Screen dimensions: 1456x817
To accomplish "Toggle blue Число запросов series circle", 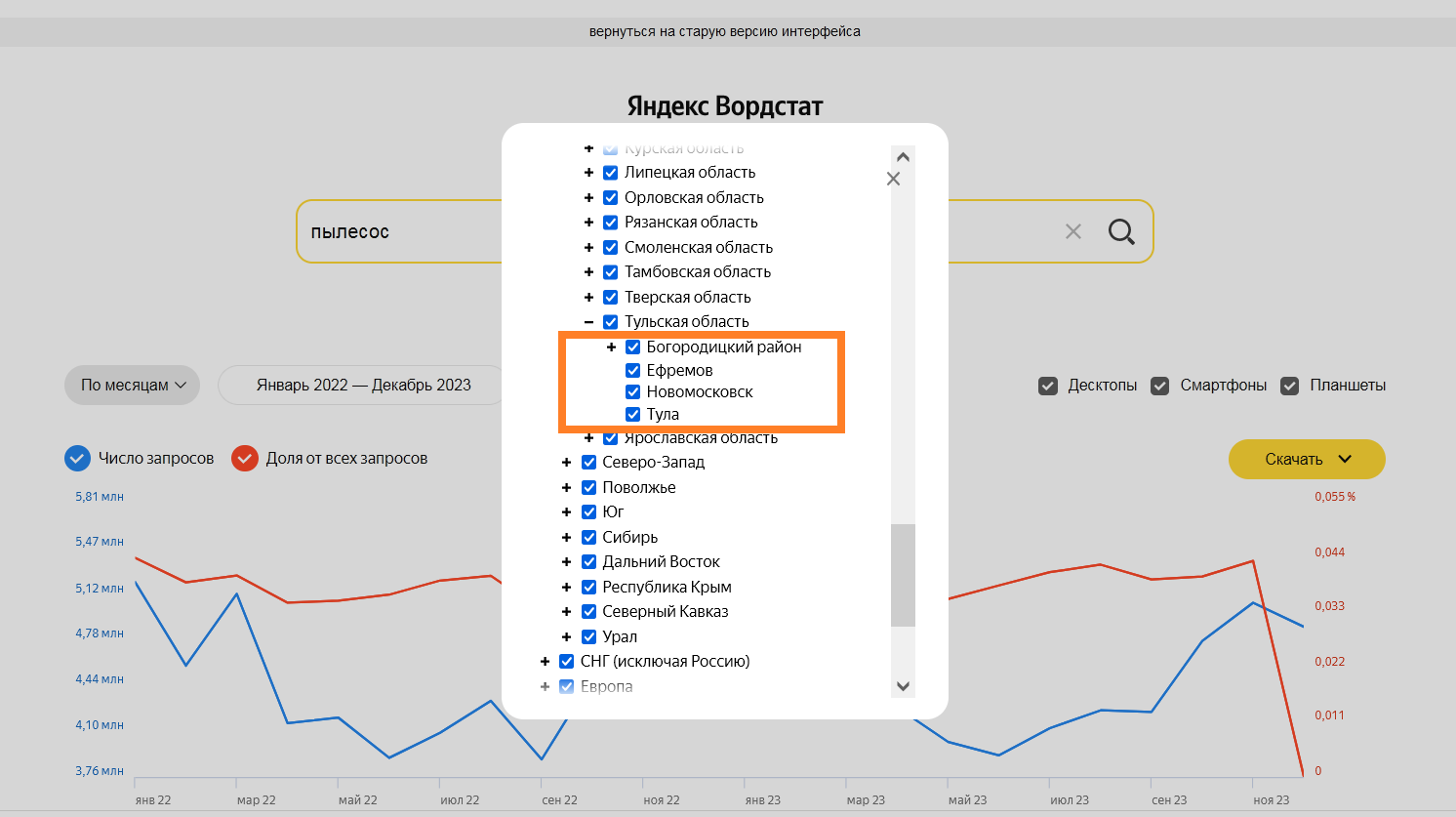I will 77,458.
